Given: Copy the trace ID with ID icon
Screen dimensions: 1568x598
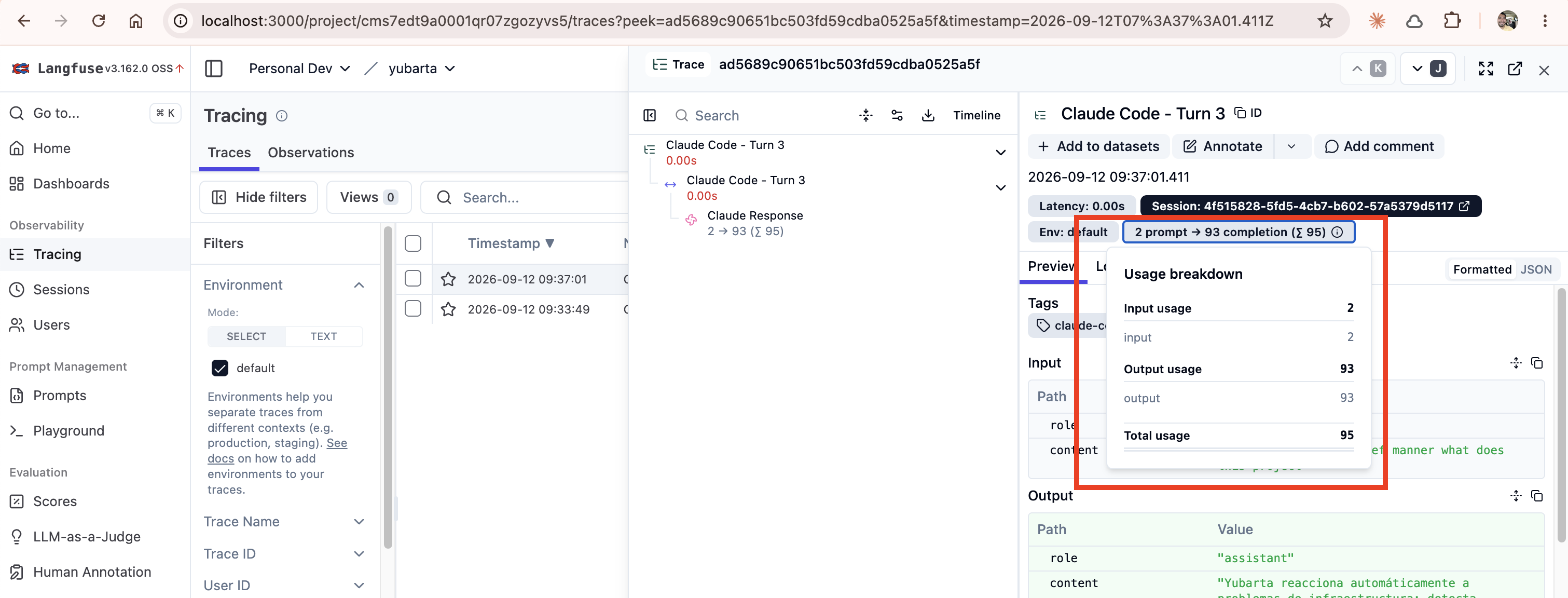Looking at the screenshot, I should coord(1248,113).
